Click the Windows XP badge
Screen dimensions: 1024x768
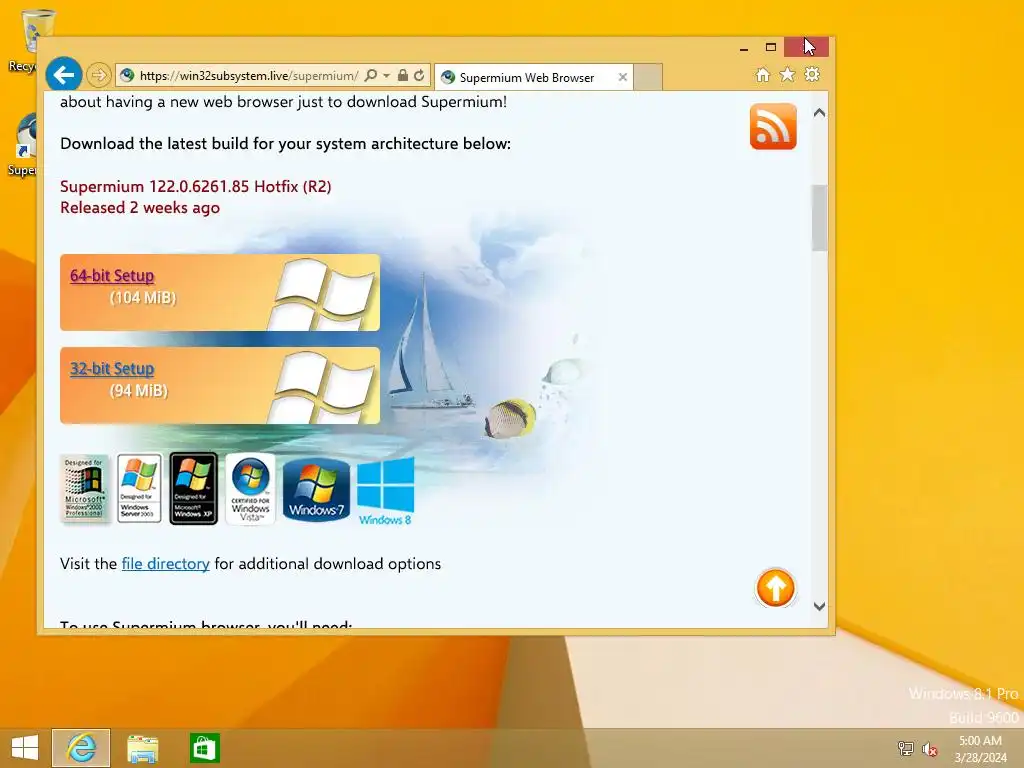tap(193, 488)
